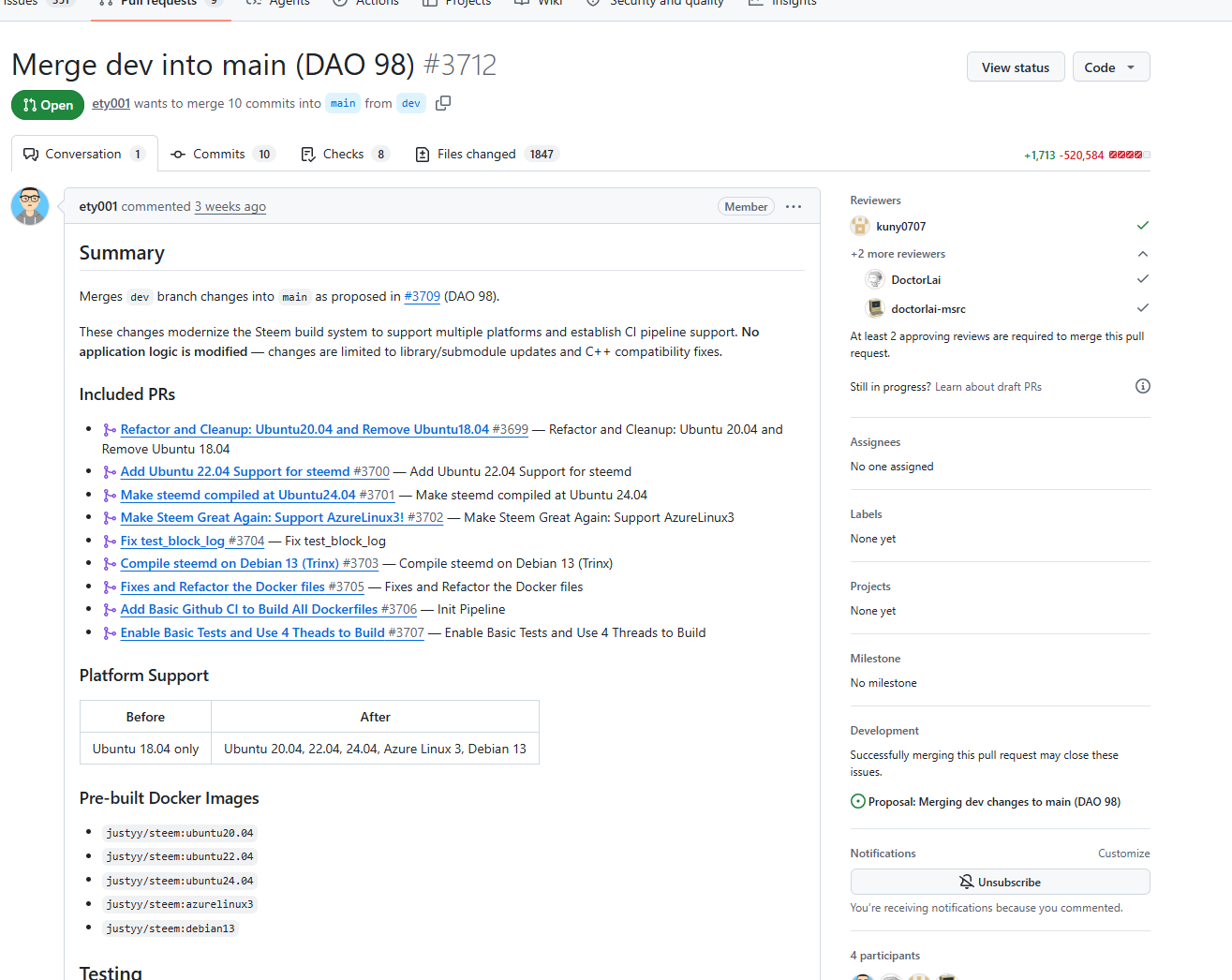This screenshot has height=980, width=1232.
Task: Open the #3709 proposal link
Action: 423,296
